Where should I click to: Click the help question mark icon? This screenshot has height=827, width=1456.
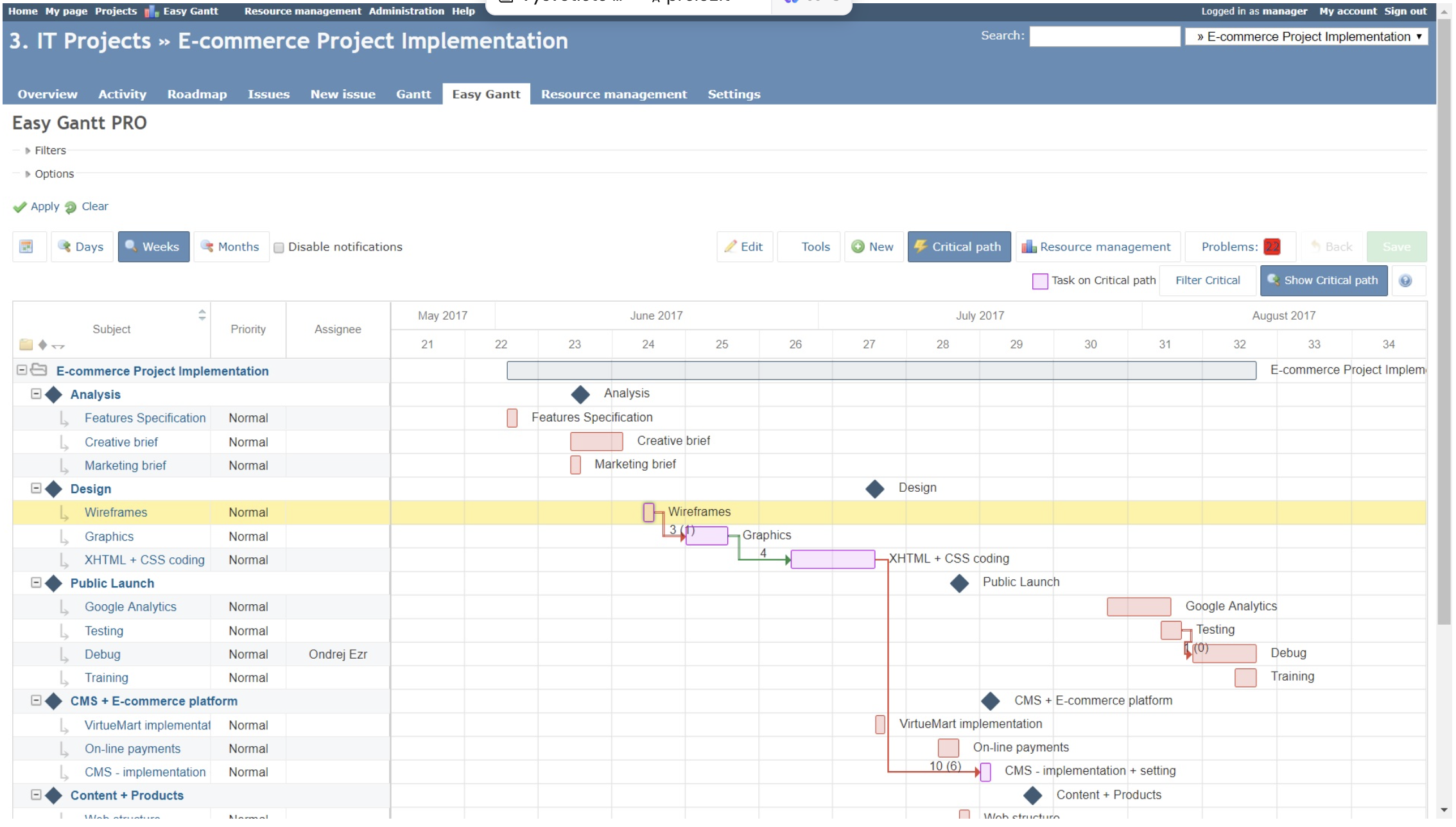point(1405,281)
